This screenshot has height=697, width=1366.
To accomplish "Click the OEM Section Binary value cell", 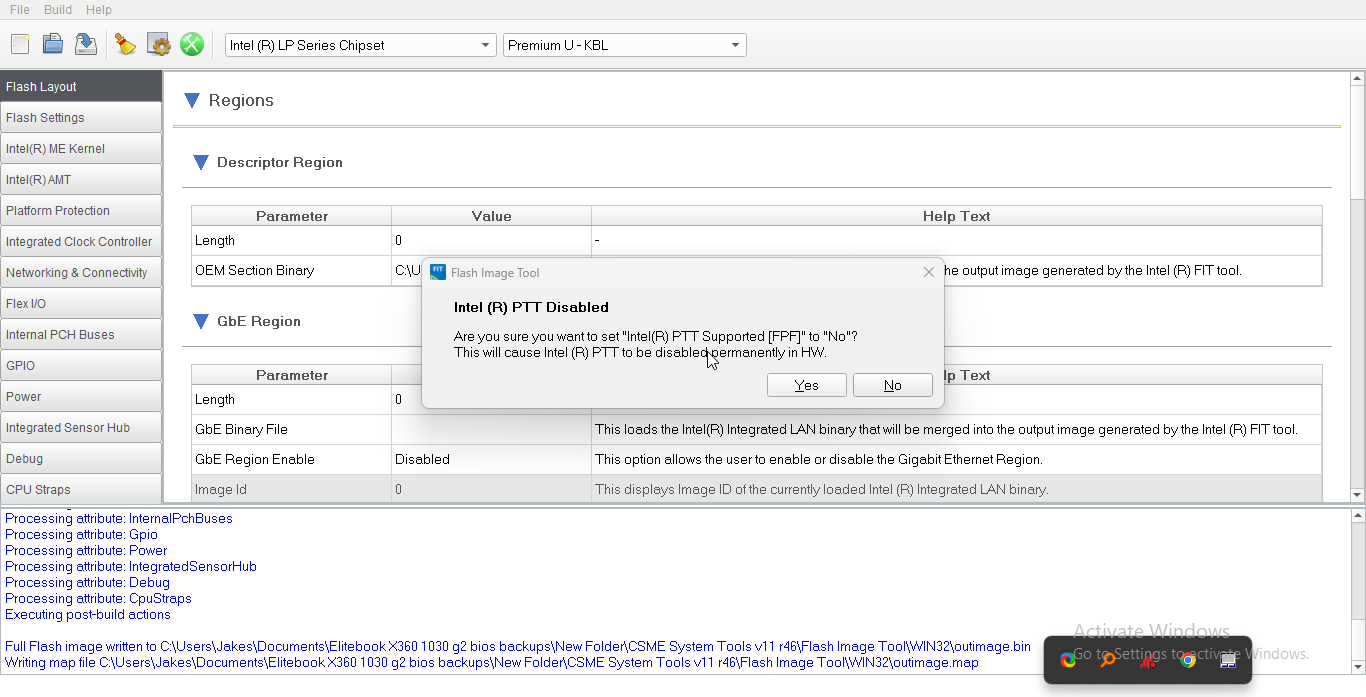I will click(407, 271).
